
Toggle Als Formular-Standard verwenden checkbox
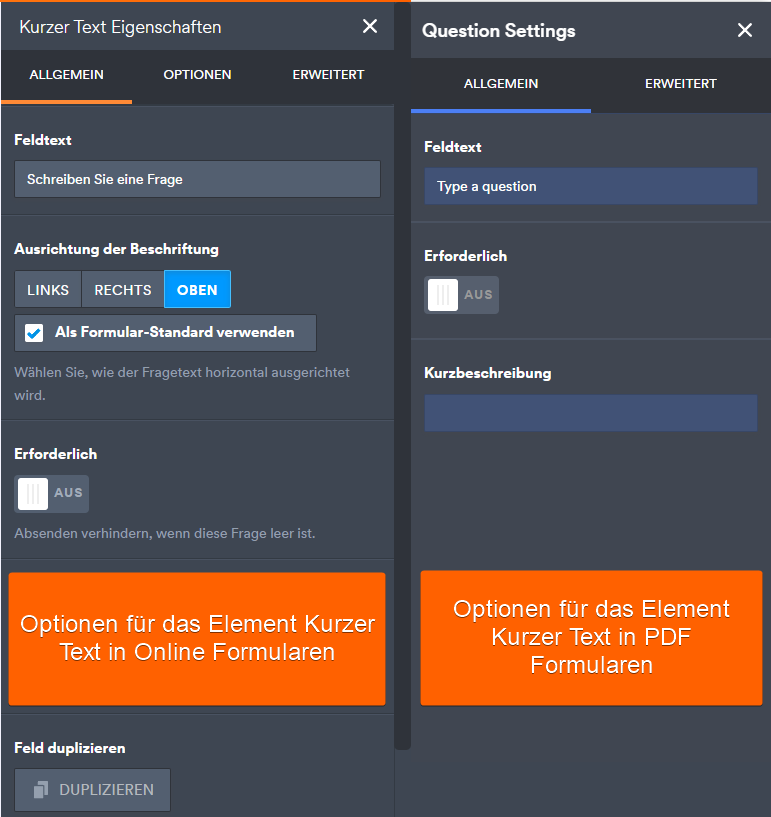[x=34, y=333]
